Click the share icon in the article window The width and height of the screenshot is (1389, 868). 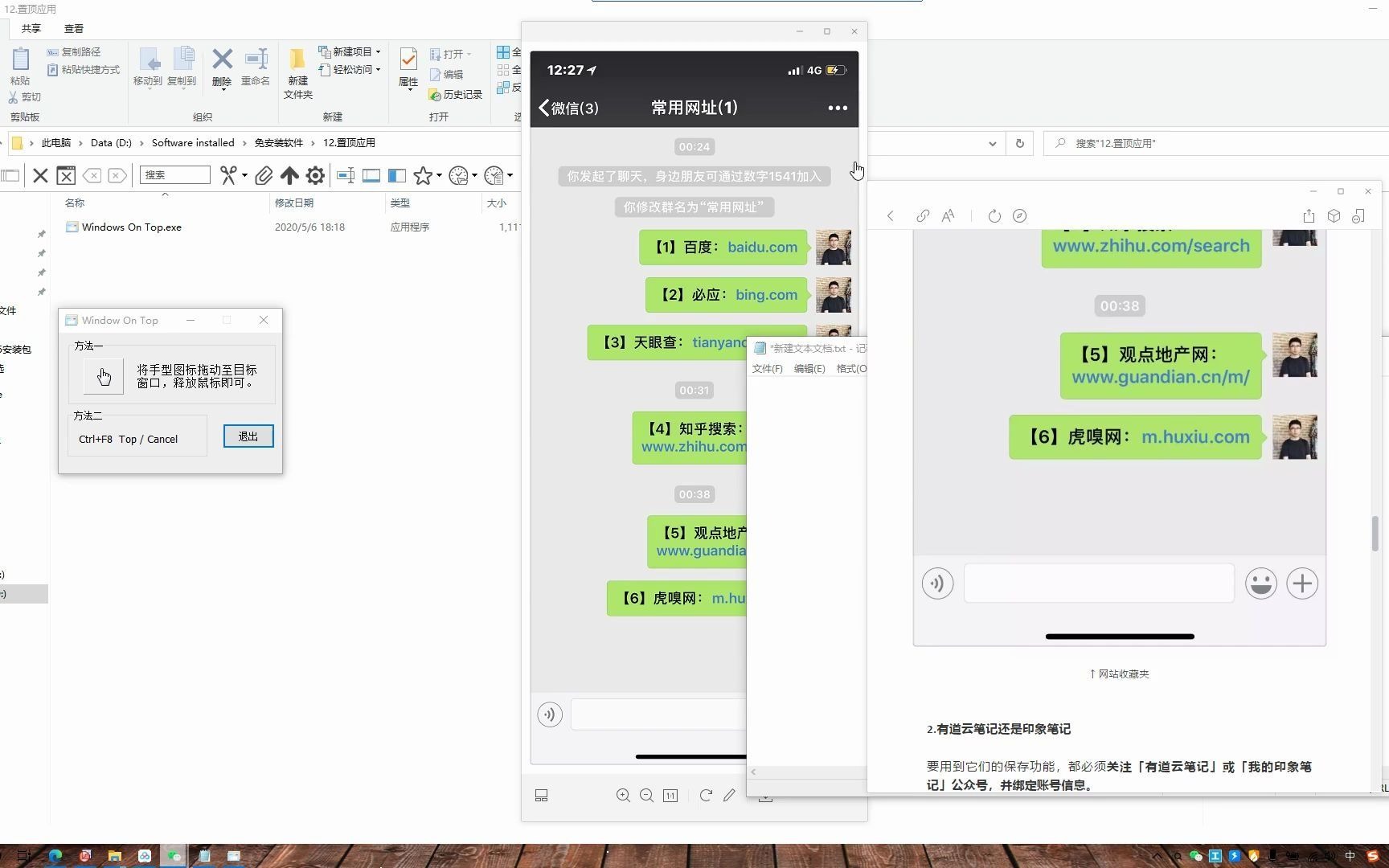click(1309, 216)
